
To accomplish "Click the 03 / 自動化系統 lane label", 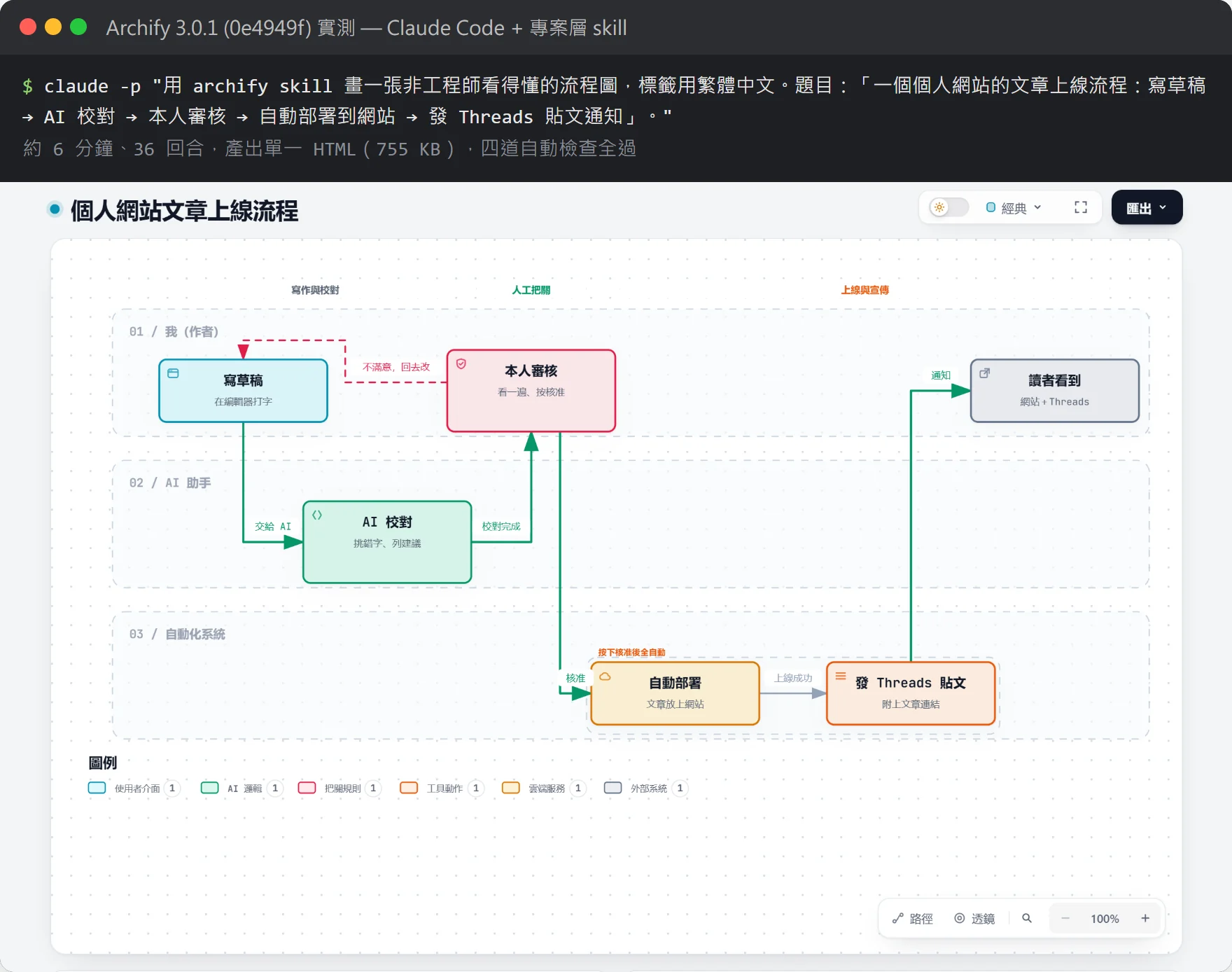I will (x=177, y=634).
